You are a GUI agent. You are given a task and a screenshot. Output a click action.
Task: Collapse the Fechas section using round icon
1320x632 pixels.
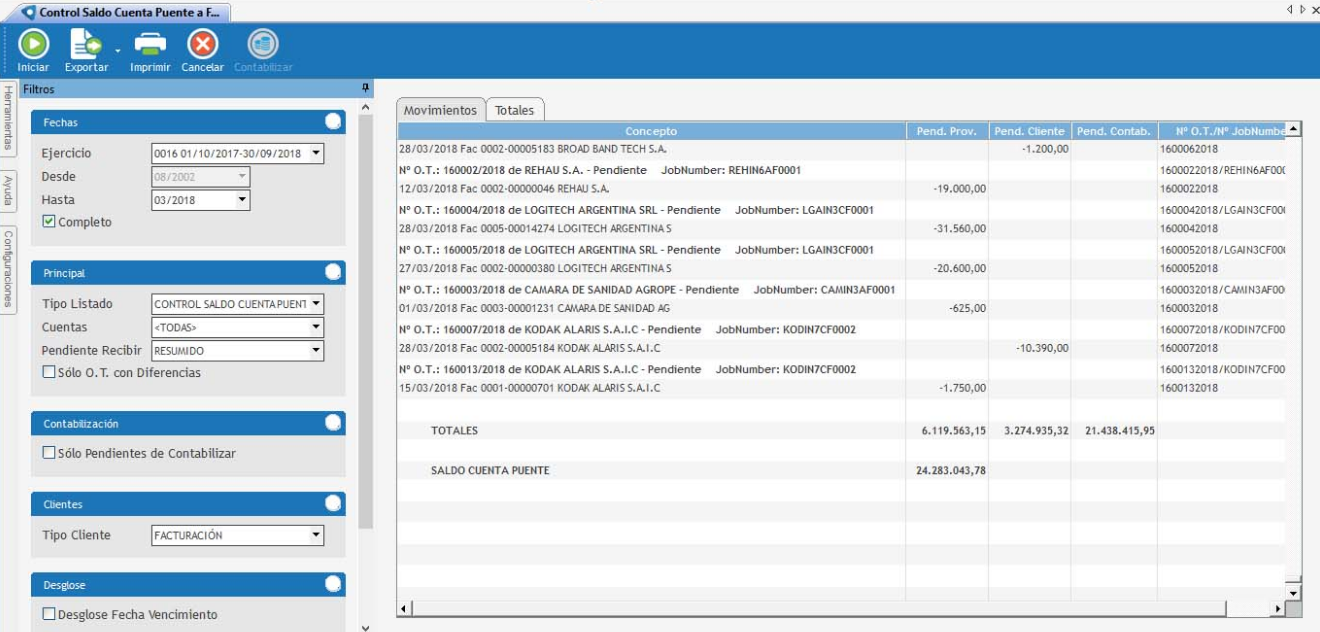coord(333,122)
